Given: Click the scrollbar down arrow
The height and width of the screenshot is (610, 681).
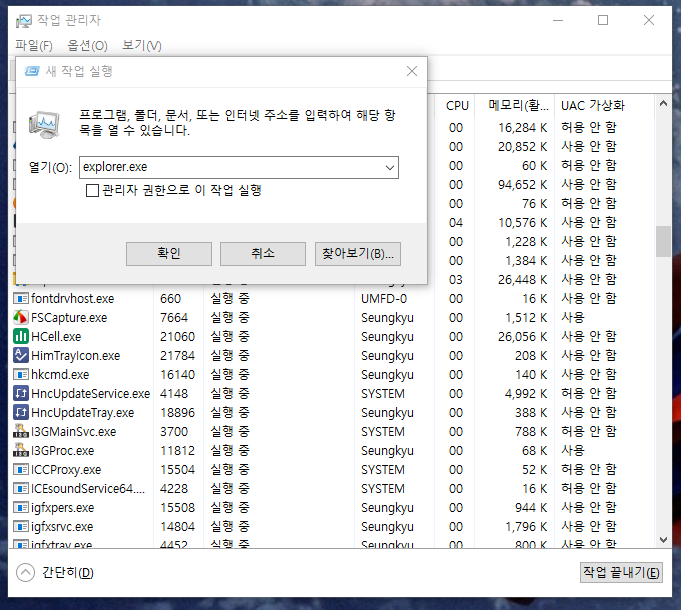Looking at the screenshot, I should (x=663, y=540).
